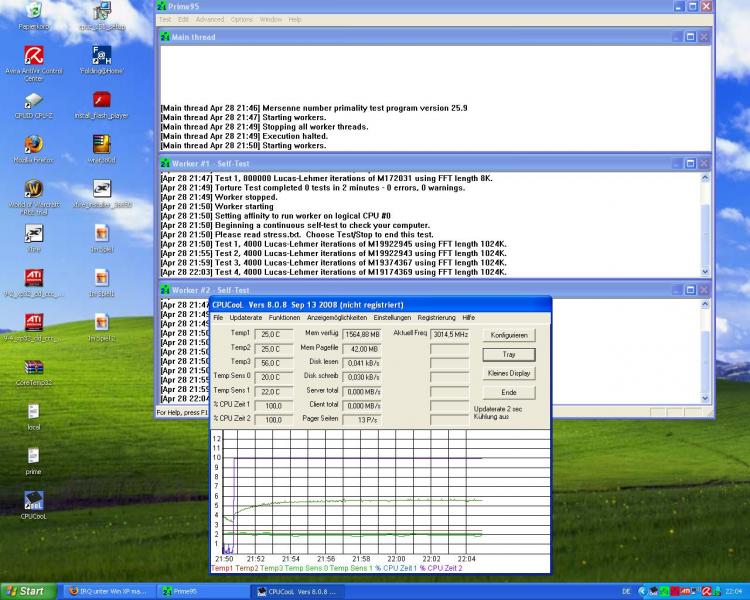The width and height of the screenshot is (750, 600).
Task: Click Worker #2 scrollbar up arrow
Action: click(x=706, y=304)
